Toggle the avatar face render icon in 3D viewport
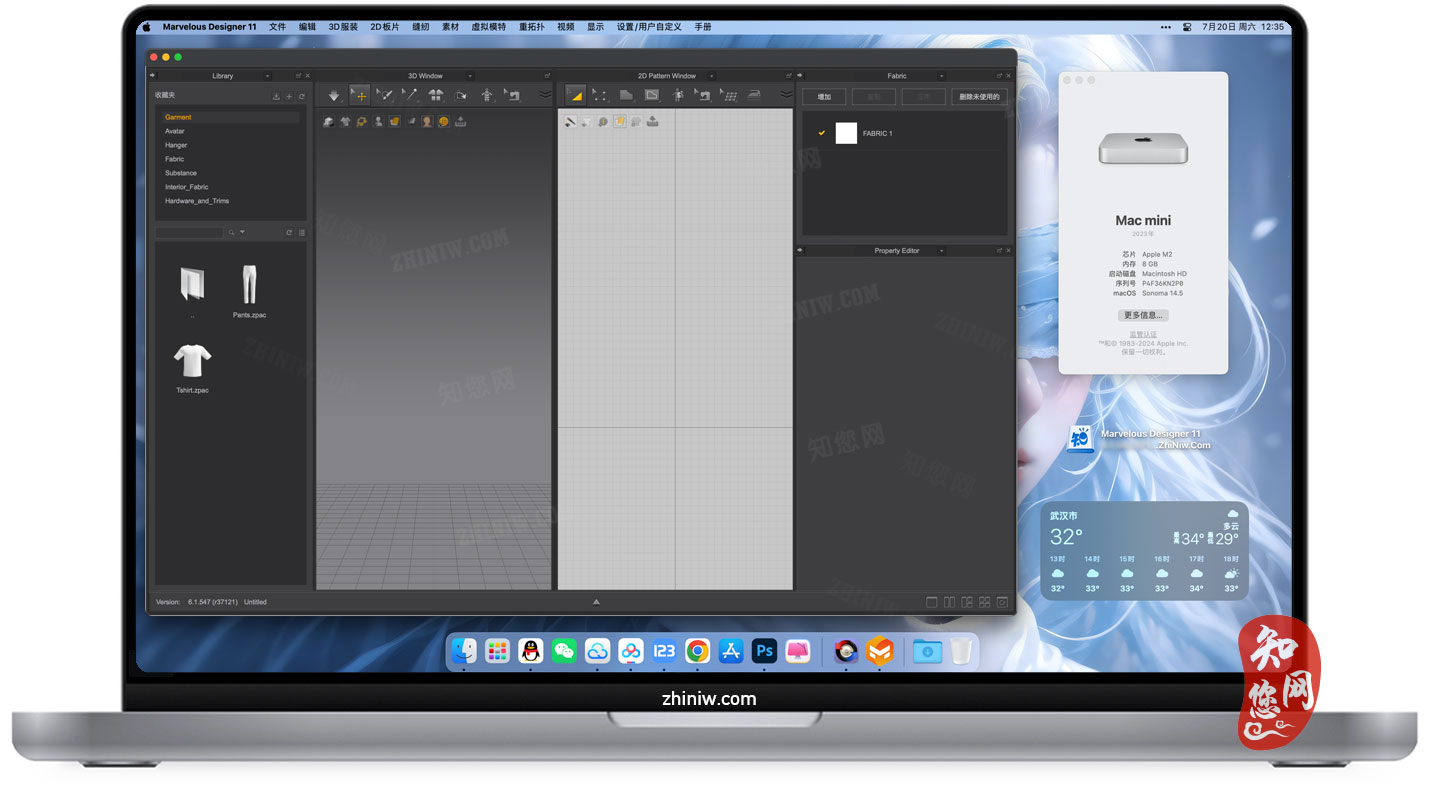This screenshot has height=797, width=1429. [x=427, y=122]
